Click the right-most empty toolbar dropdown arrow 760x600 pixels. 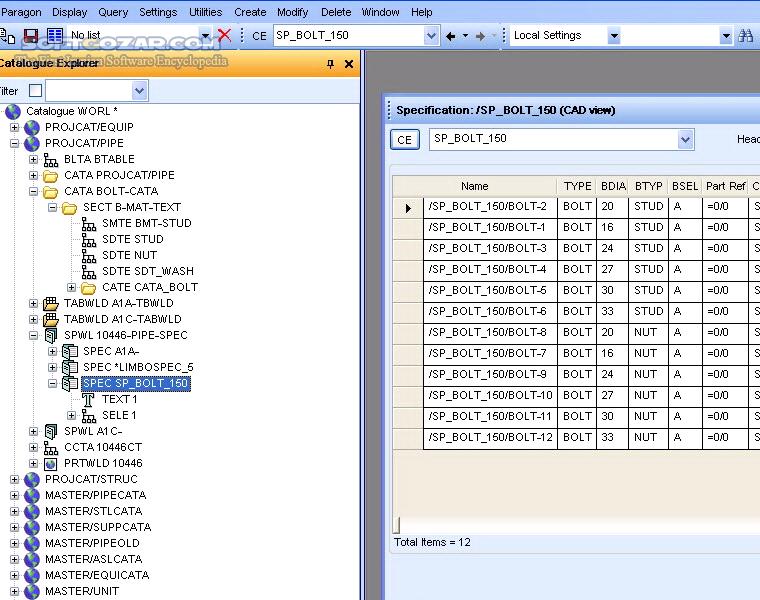tap(726, 36)
